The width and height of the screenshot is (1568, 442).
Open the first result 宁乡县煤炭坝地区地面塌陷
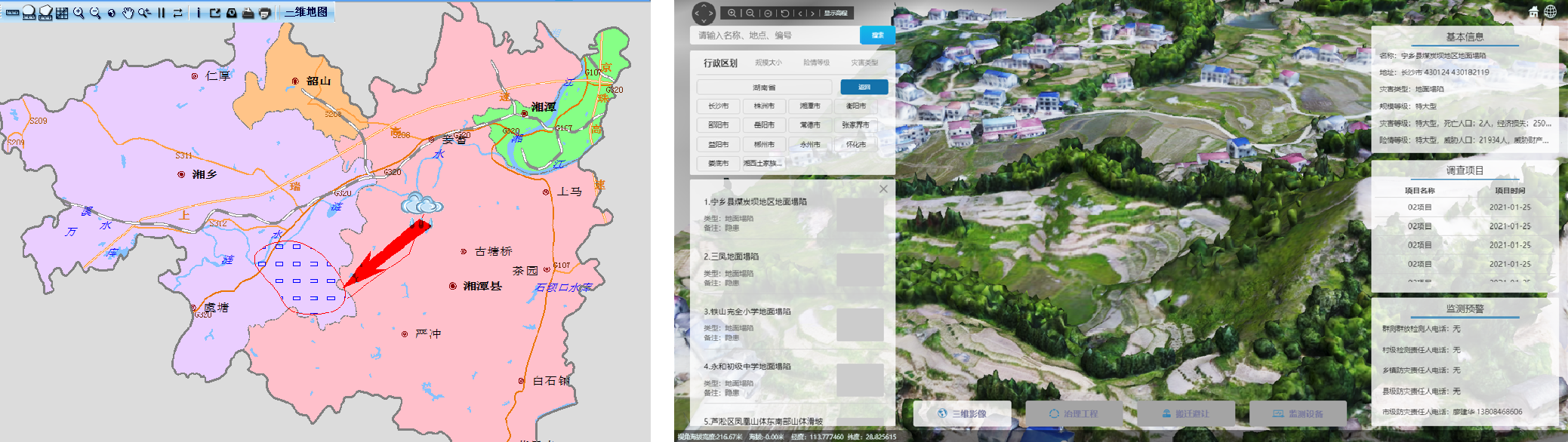click(755, 202)
